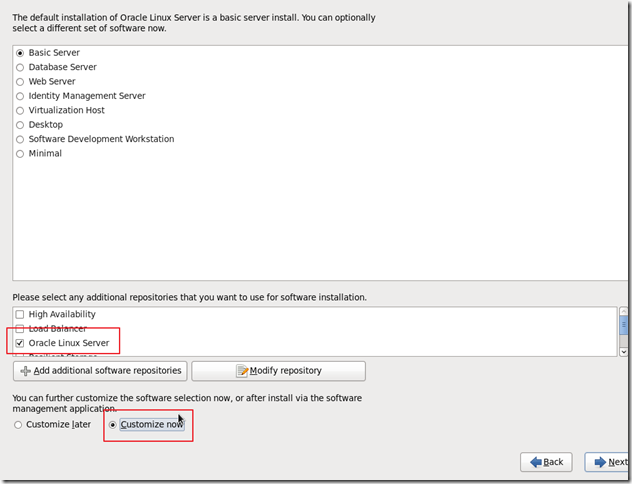Viewport: 632px width, 484px height.
Task: Pick Identity Management Server option
Action: pos(20,96)
